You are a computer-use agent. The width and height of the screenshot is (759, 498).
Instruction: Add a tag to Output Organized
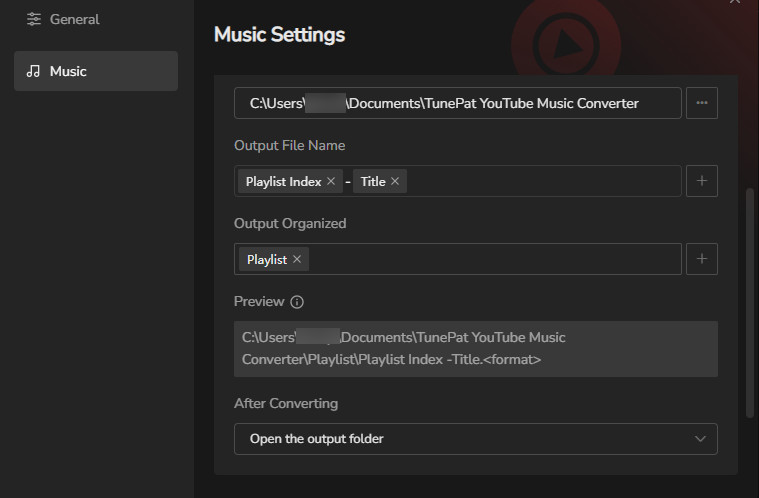701,259
